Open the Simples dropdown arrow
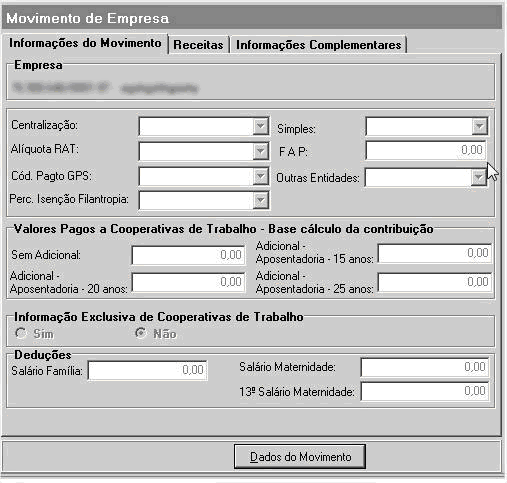Screen dimensions: 507x483 pos(479,126)
